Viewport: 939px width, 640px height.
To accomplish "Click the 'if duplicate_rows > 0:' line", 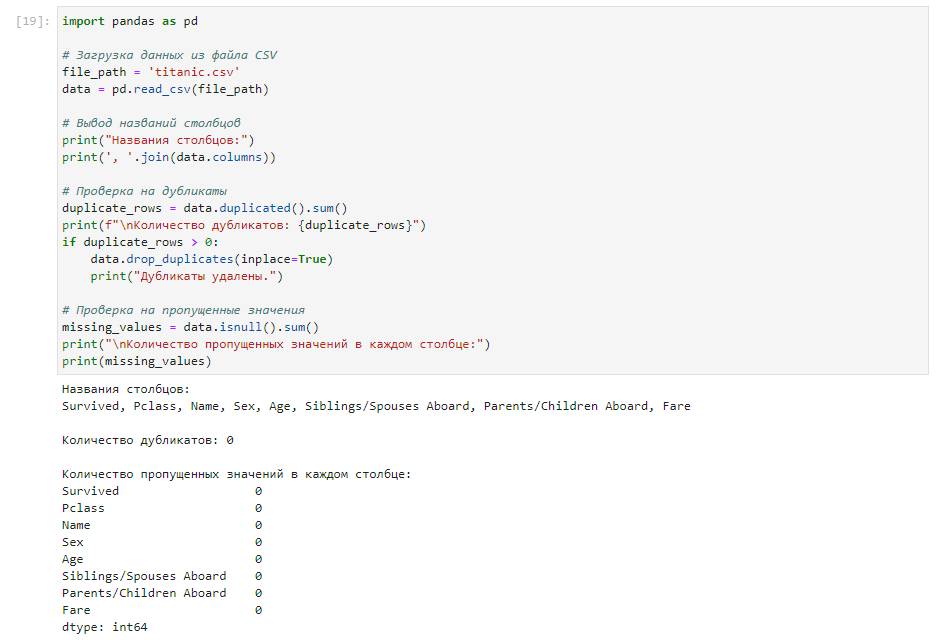I will coord(139,242).
